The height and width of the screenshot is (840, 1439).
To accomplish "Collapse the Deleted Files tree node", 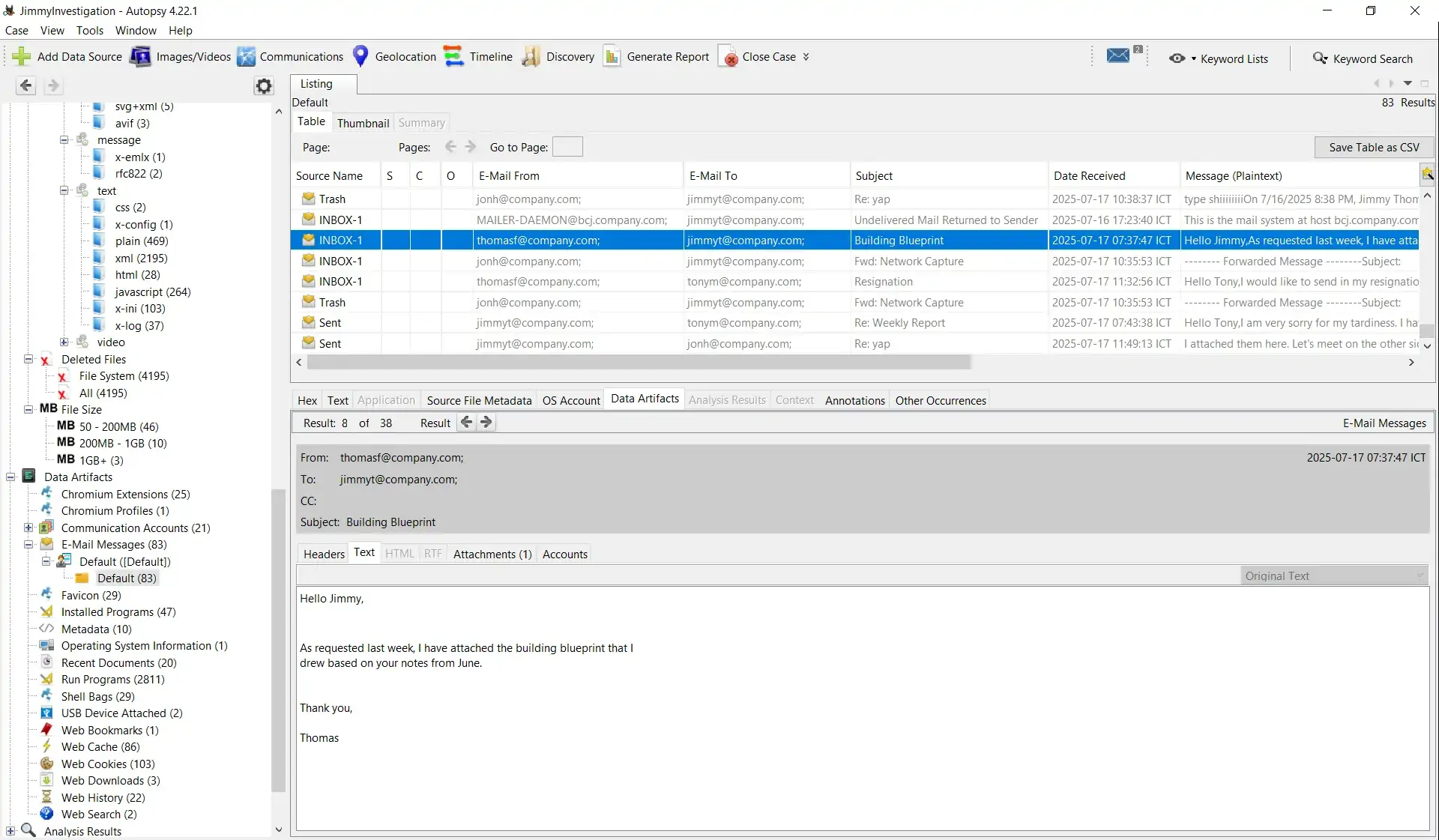I will [x=28, y=360].
